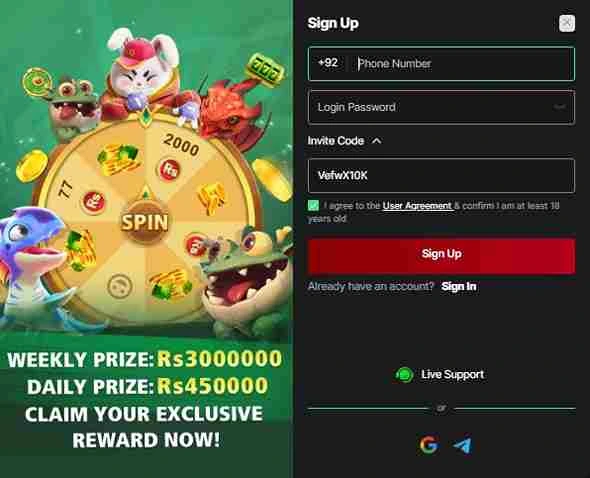The width and height of the screenshot is (590, 478).
Task: Click the gold coin left of the wheel
Action: (x=32, y=166)
